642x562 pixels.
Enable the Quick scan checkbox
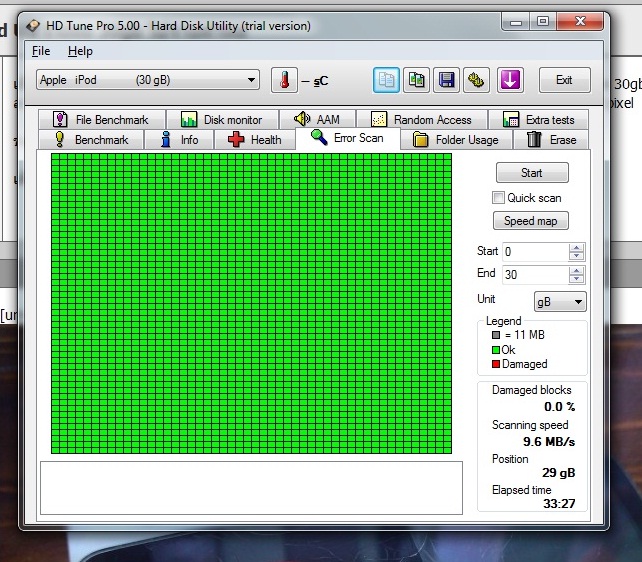point(499,198)
